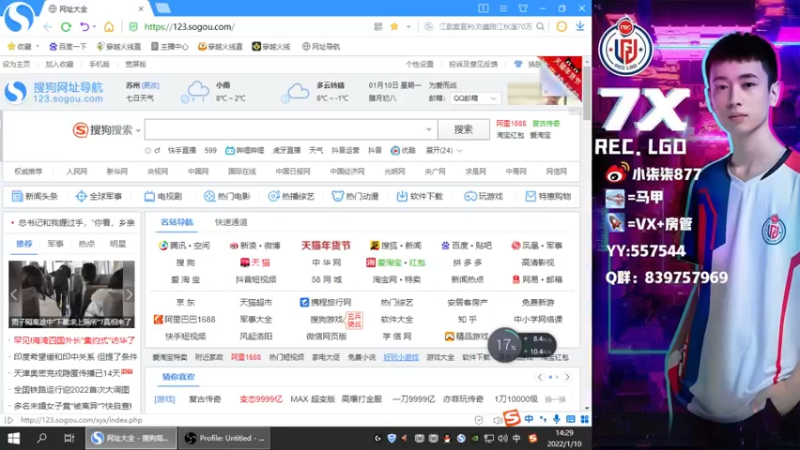Click the 搜索 search button
800x450 pixels.
tap(463, 130)
